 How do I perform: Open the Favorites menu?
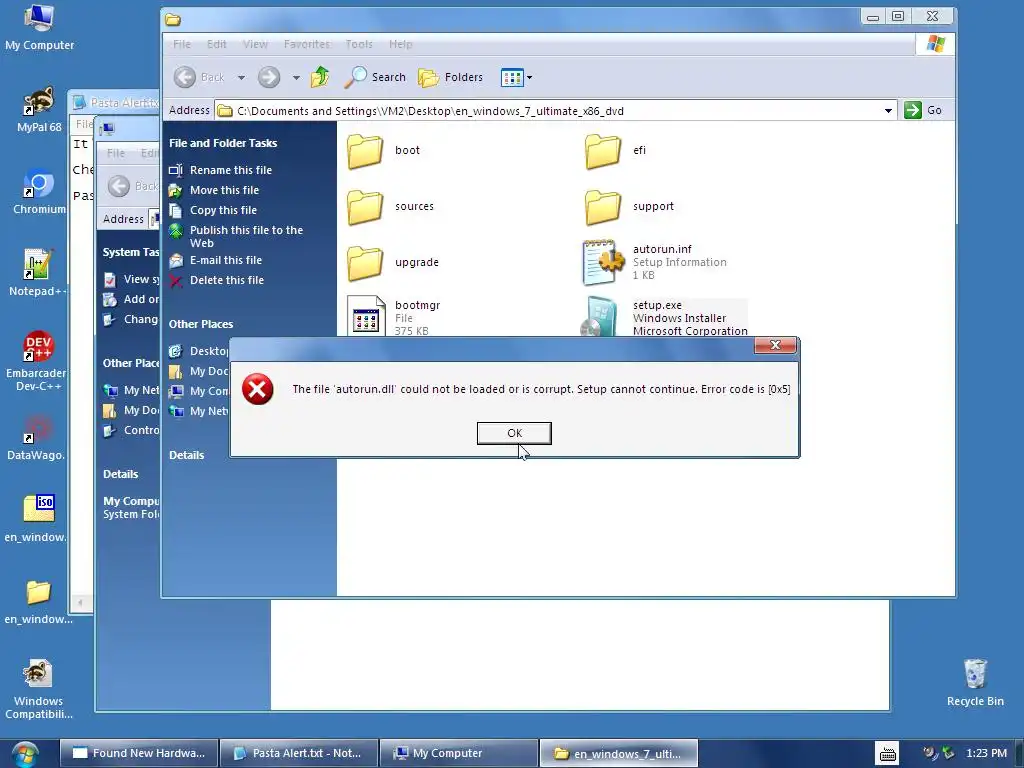(306, 44)
